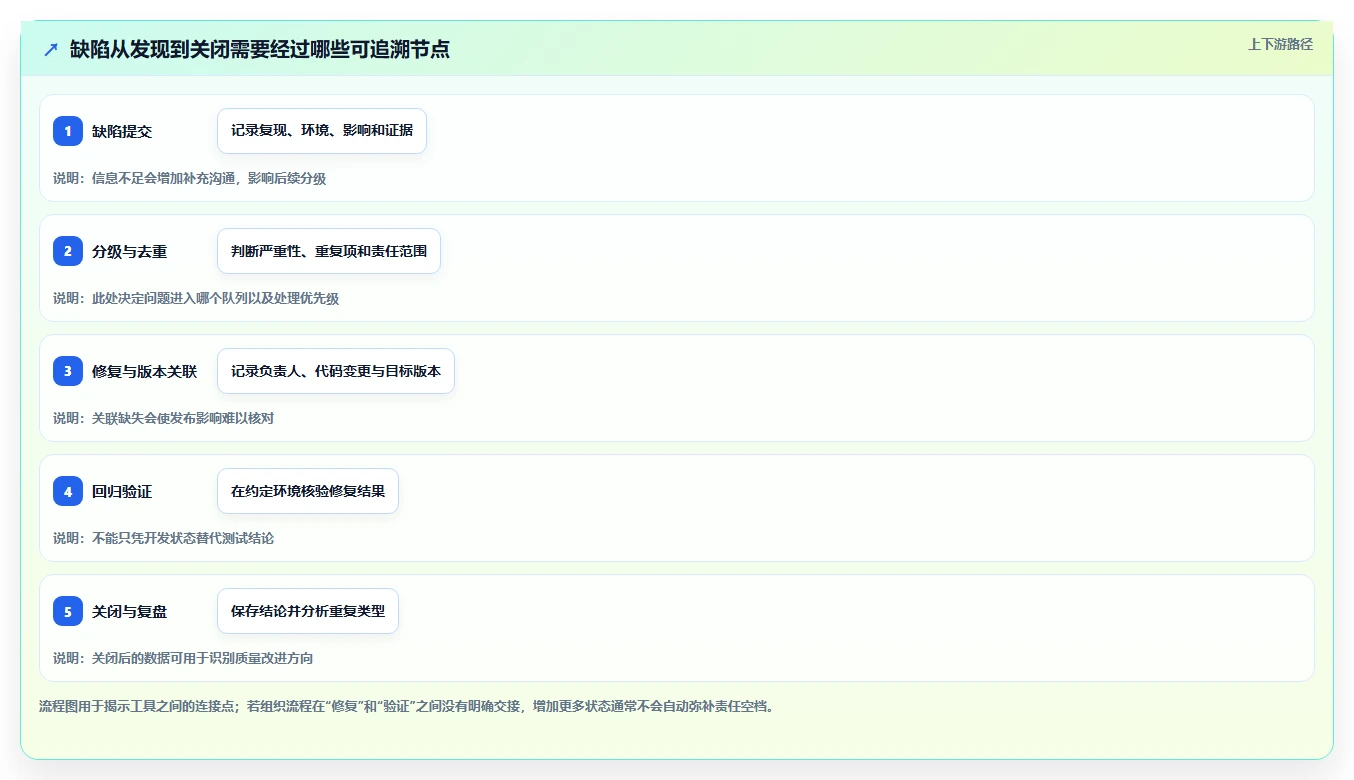Click the arrow icon beside the title

pyautogui.click(x=51, y=49)
